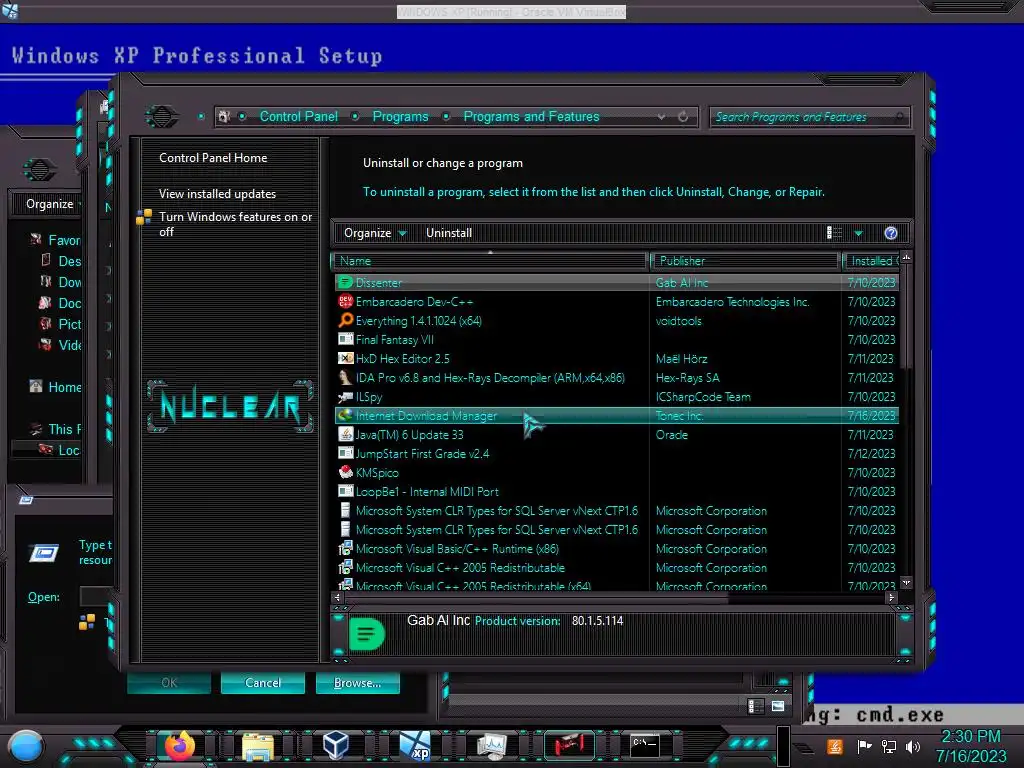1024x768 pixels.
Task: Select the Embarcadero Dev-C++ icon
Action: (x=345, y=302)
